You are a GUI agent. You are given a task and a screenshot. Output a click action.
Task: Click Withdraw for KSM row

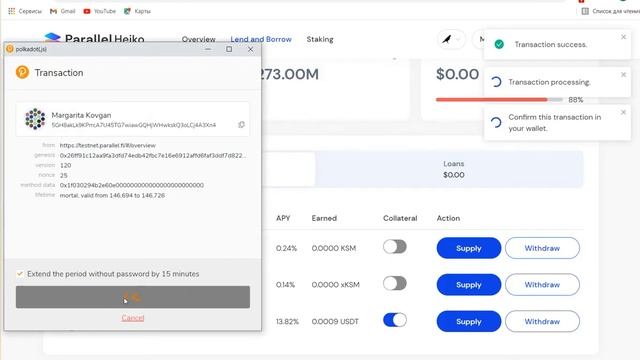542,248
